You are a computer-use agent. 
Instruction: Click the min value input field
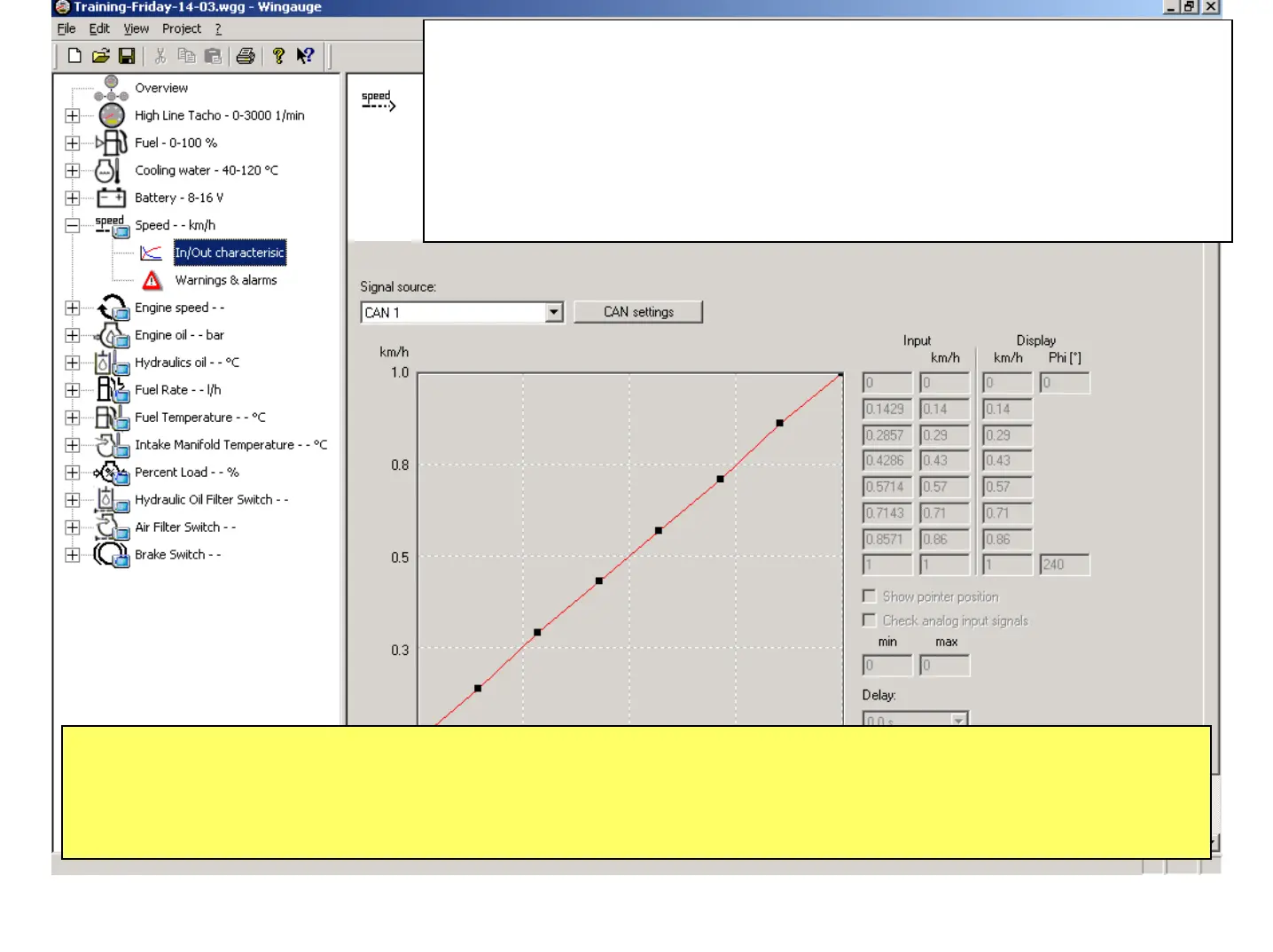887,665
